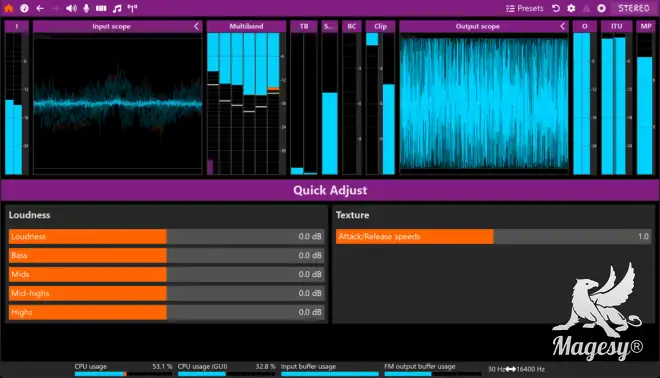Collapse the Input scope panel chevron
Screen dimensions: 660x378
(x=196, y=26)
